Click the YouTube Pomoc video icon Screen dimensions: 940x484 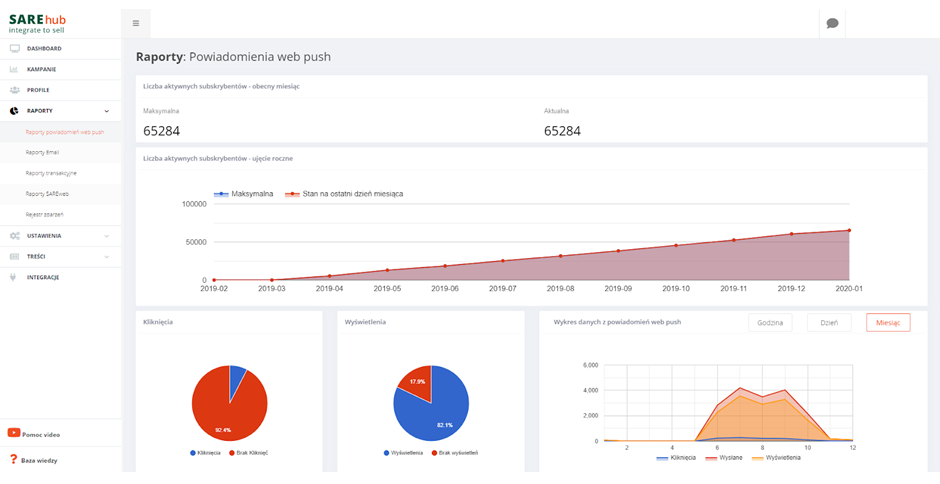tap(14, 433)
